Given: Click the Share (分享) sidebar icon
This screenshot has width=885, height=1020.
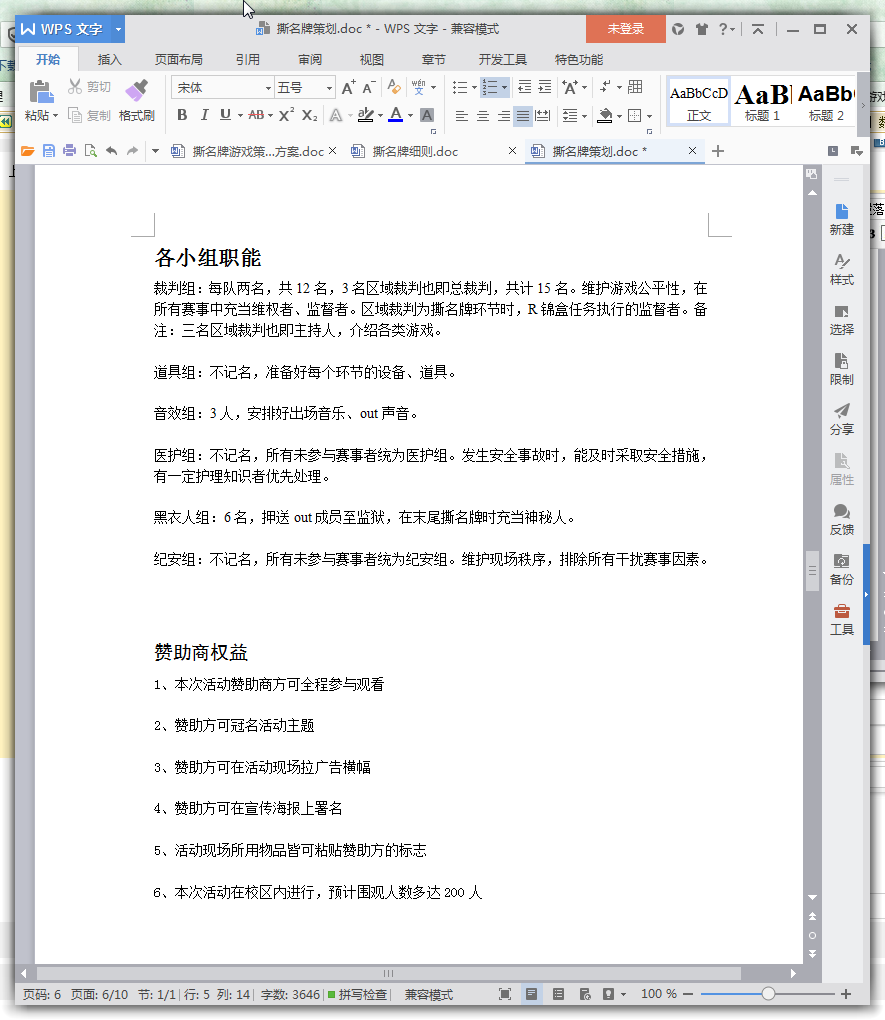Looking at the screenshot, I should 841,420.
